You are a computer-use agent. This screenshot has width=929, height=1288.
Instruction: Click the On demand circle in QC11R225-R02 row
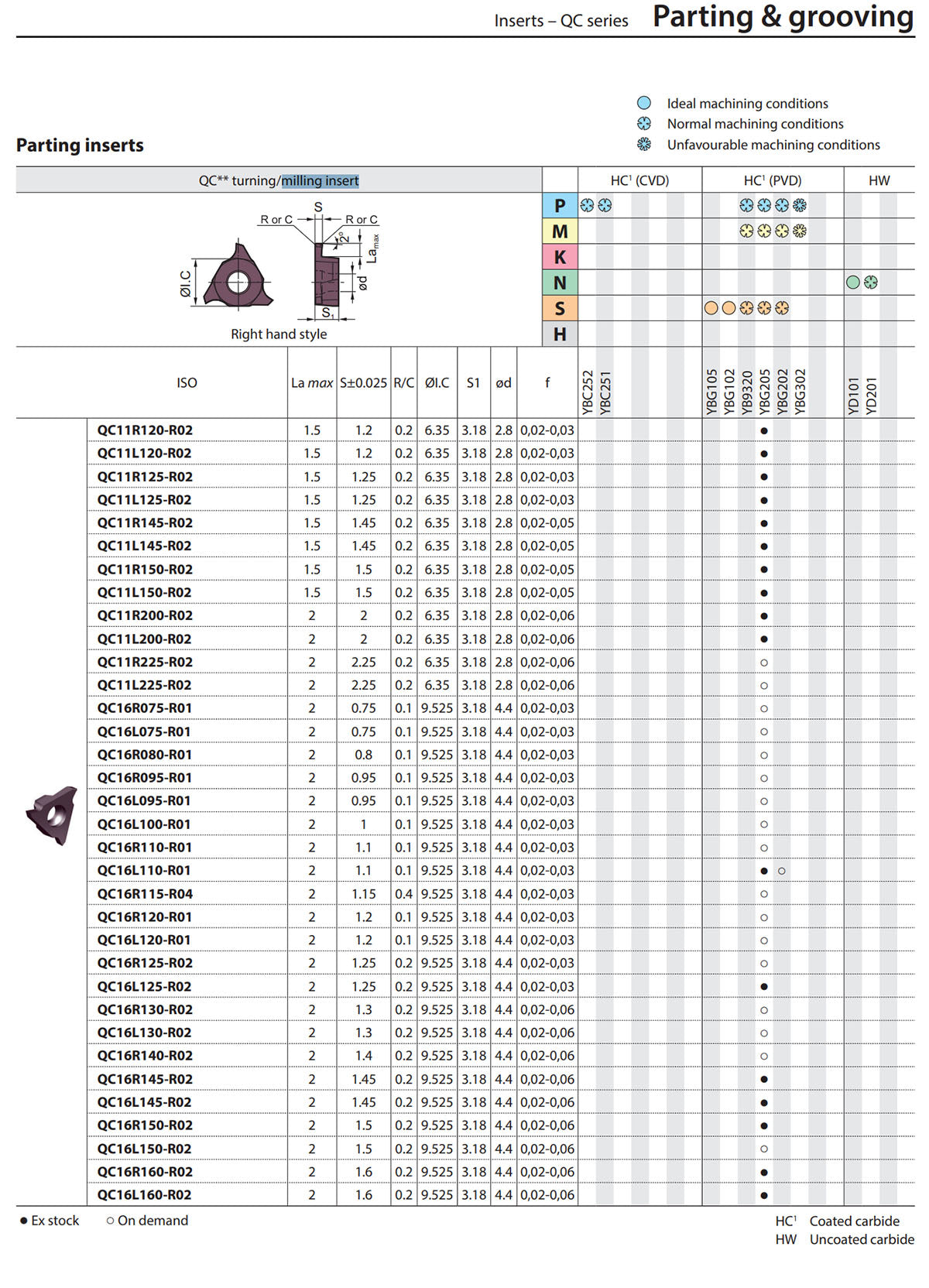point(764,663)
